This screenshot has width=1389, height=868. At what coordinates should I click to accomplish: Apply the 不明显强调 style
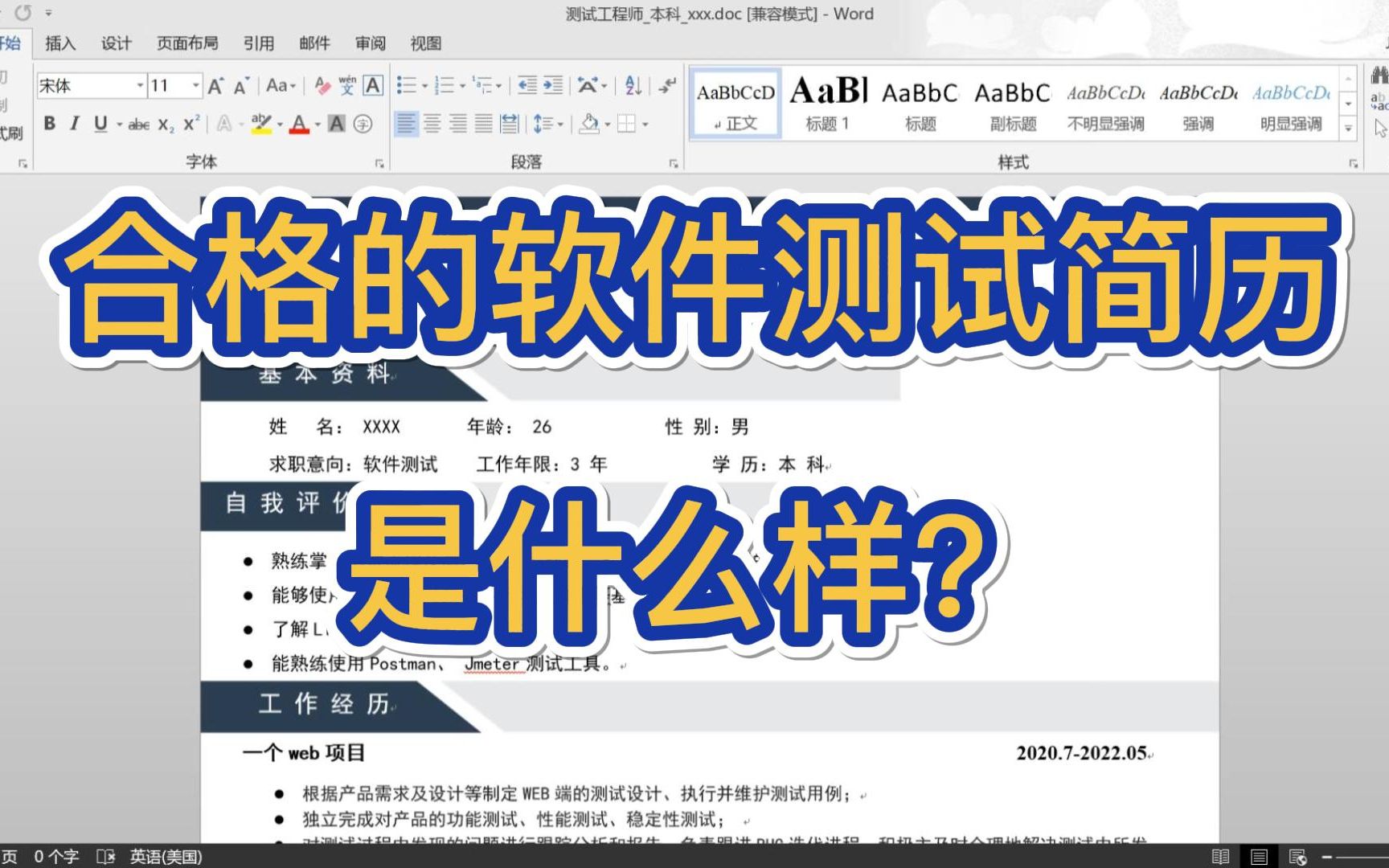[x=1105, y=104]
